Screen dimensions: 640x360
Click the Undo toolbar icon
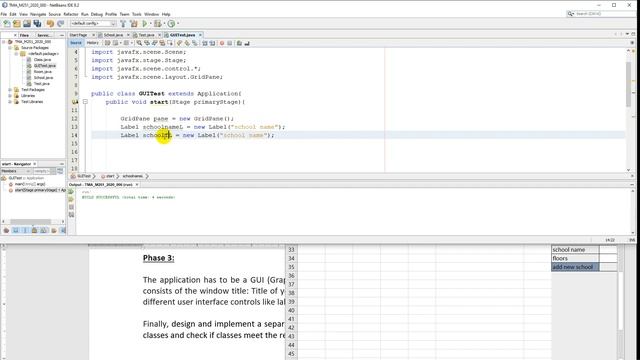(50, 24)
